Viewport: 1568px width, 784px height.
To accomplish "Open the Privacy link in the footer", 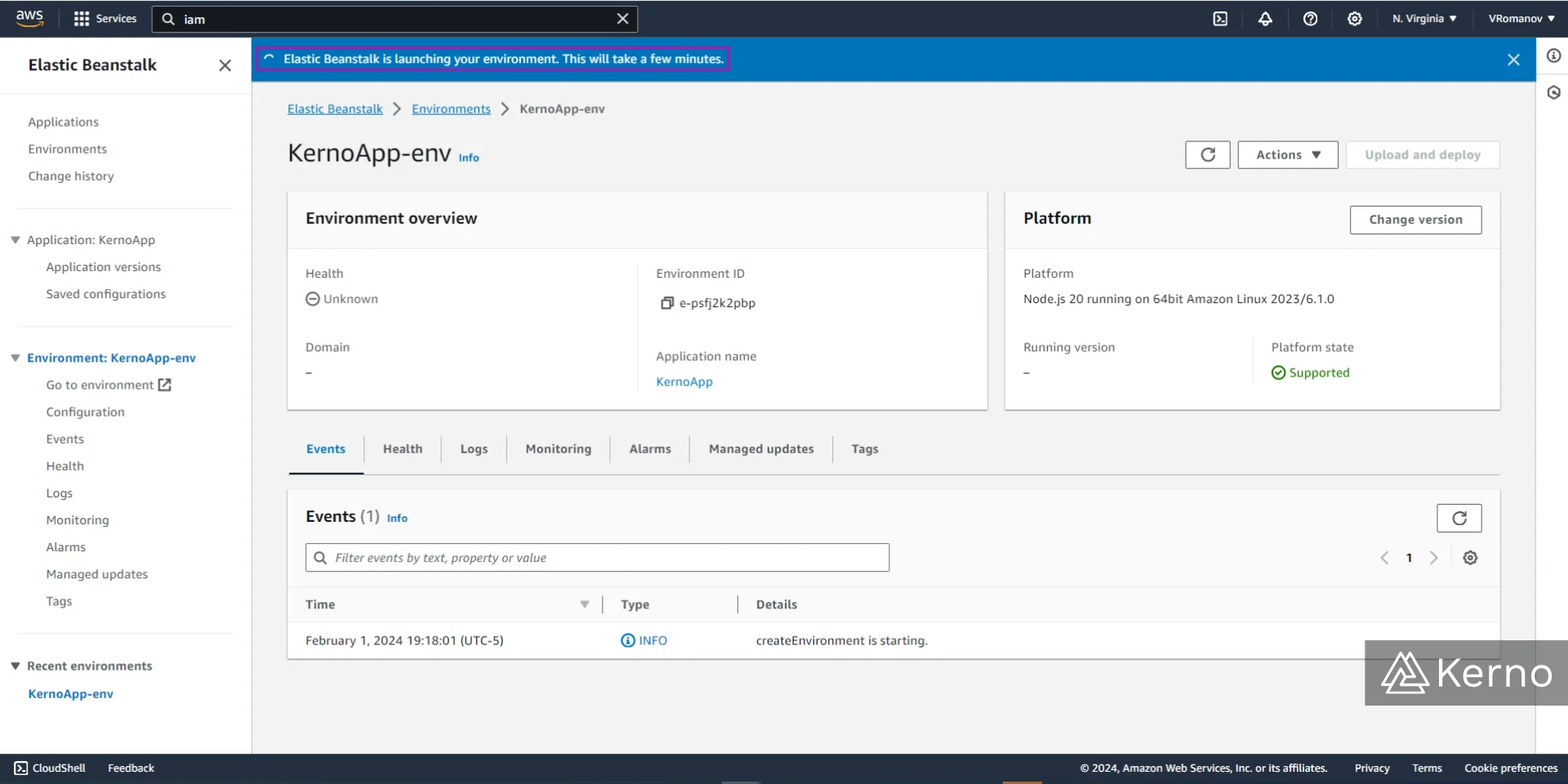I will click(1372, 768).
